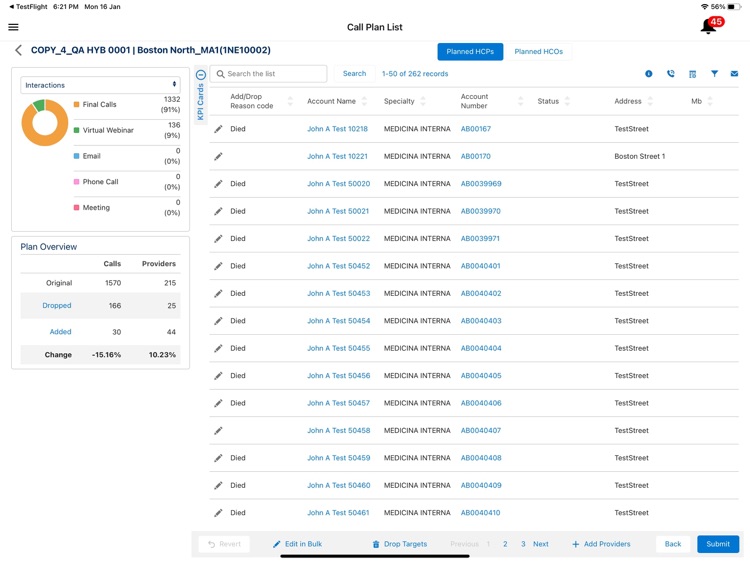Return to TestFlight via status bar
Image resolution: width=750 pixels, height=562 pixels.
click(x=28, y=7)
